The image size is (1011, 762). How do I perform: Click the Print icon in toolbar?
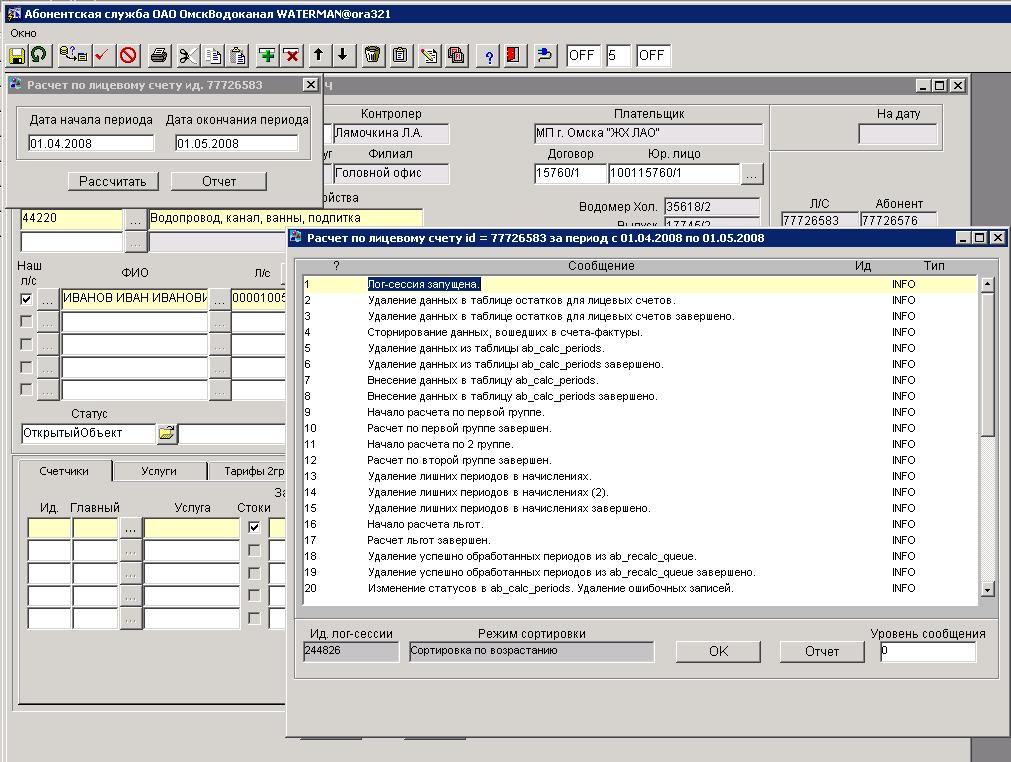pyautogui.click(x=159, y=55)
